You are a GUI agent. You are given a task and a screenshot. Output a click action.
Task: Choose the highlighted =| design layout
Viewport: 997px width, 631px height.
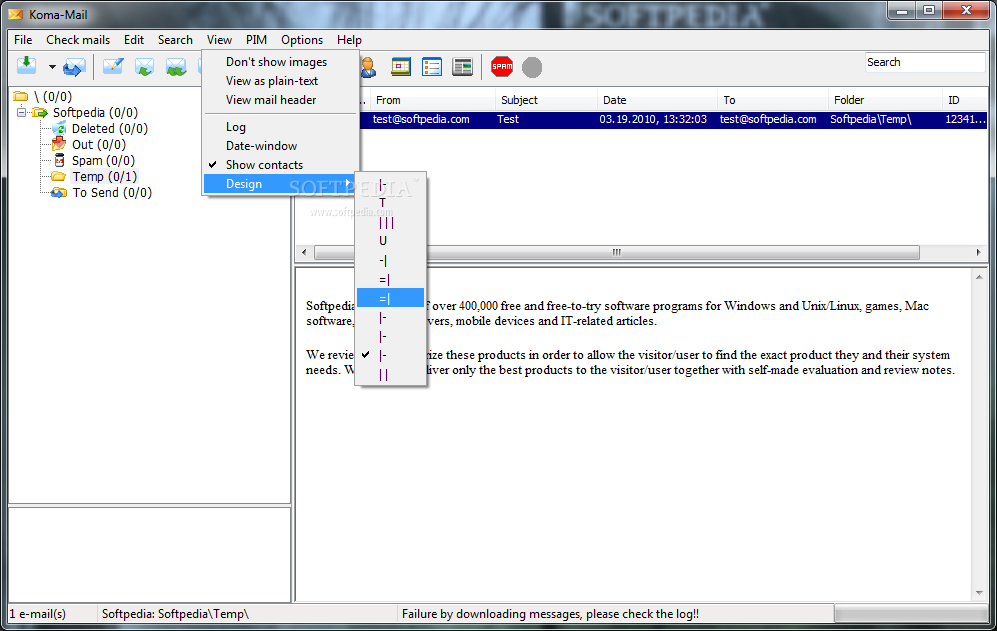390,298
